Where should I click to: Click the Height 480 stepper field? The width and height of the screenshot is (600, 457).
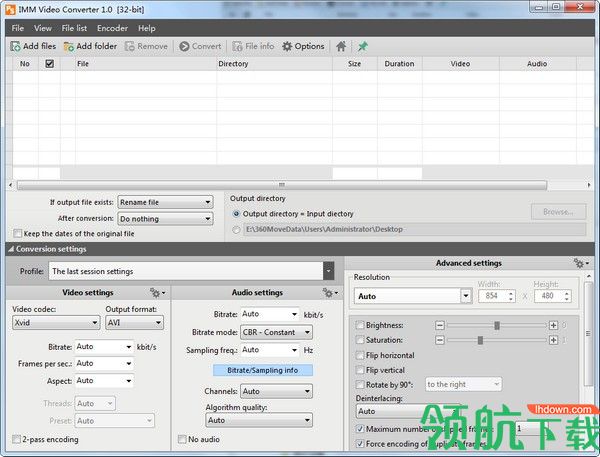click(x=553, y=296)
